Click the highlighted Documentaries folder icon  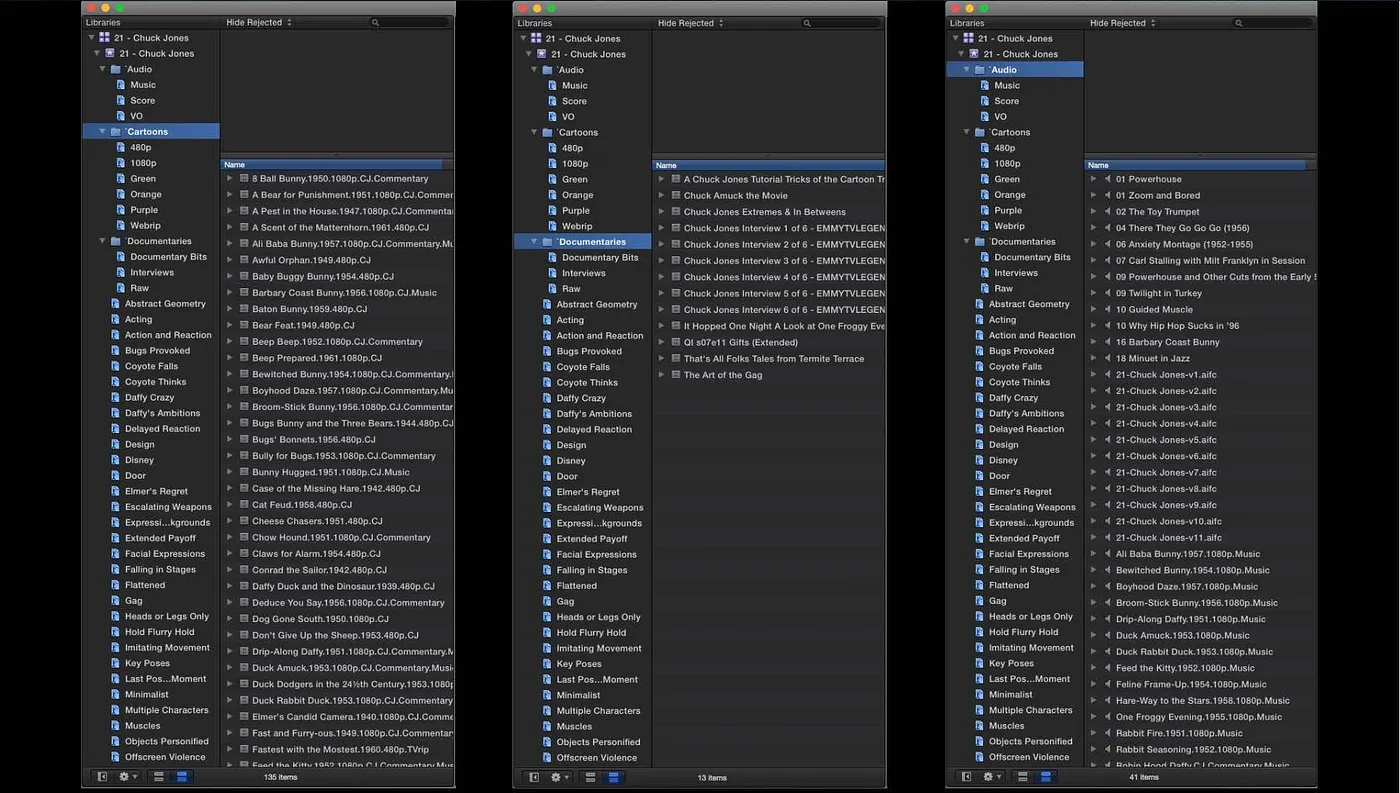[x=548, y=242]
